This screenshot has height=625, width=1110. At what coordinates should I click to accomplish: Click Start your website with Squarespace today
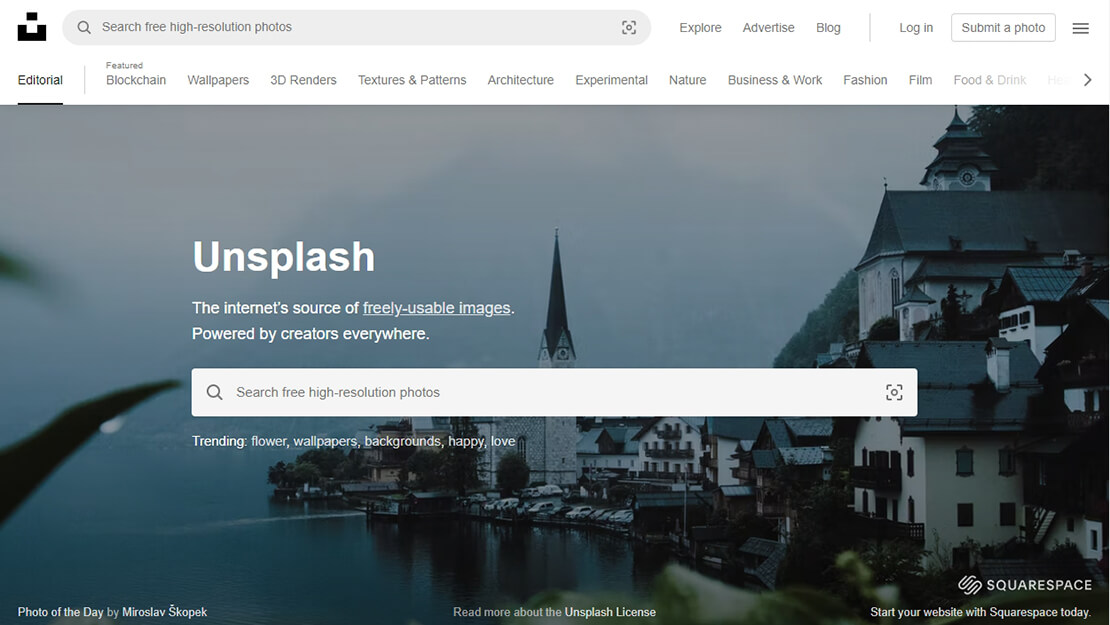pyautogui.click(x=980, y=612)
